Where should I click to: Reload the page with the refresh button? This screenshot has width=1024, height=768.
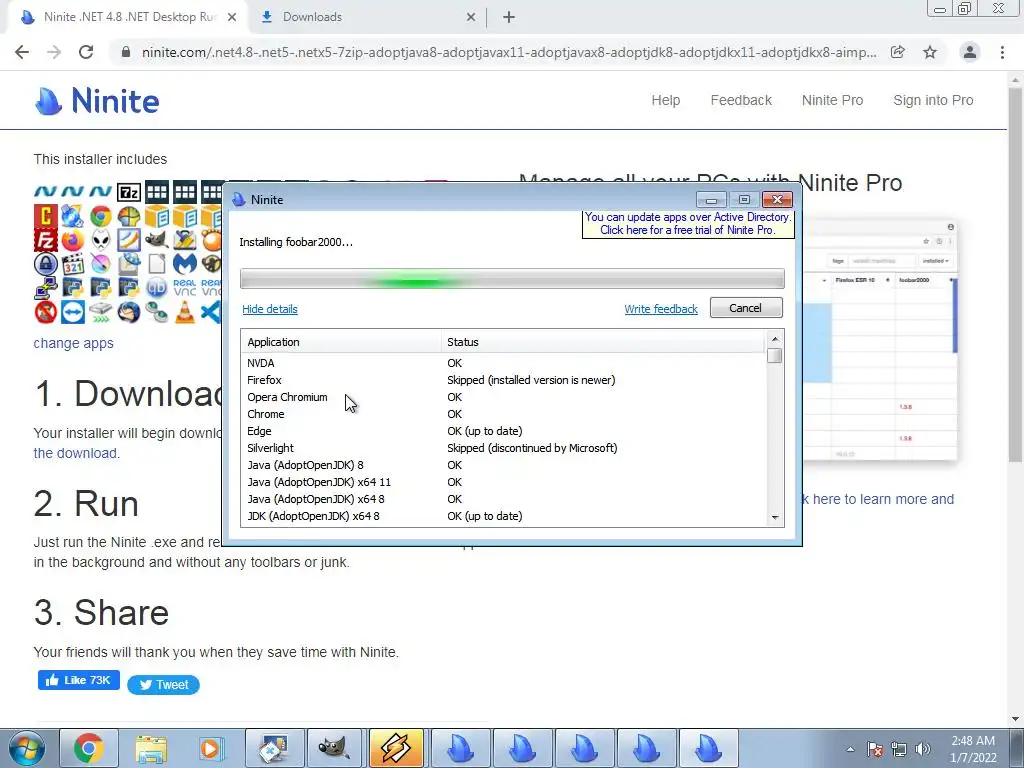86,52
